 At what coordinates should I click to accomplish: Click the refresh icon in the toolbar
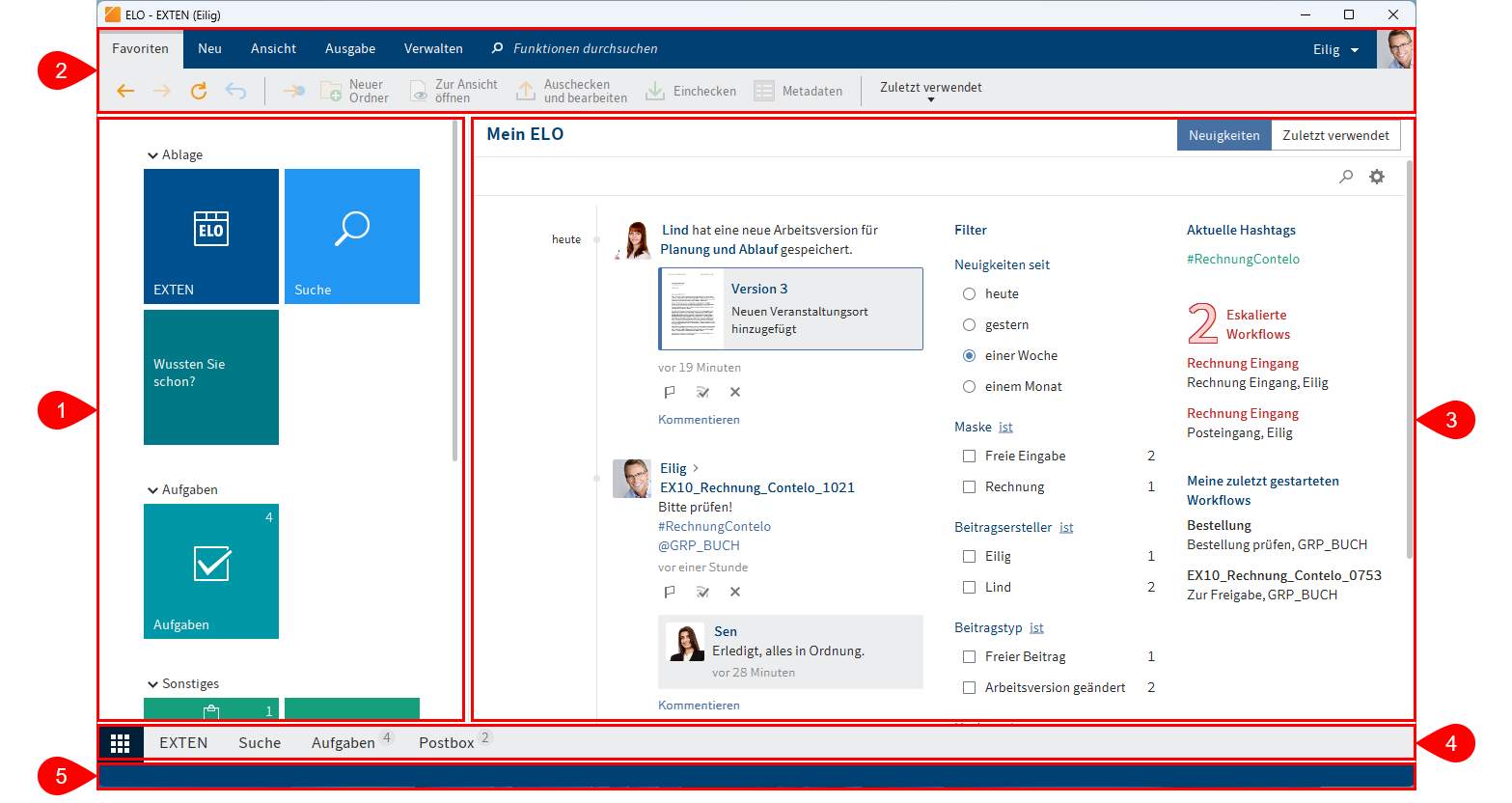coord(199,91)
